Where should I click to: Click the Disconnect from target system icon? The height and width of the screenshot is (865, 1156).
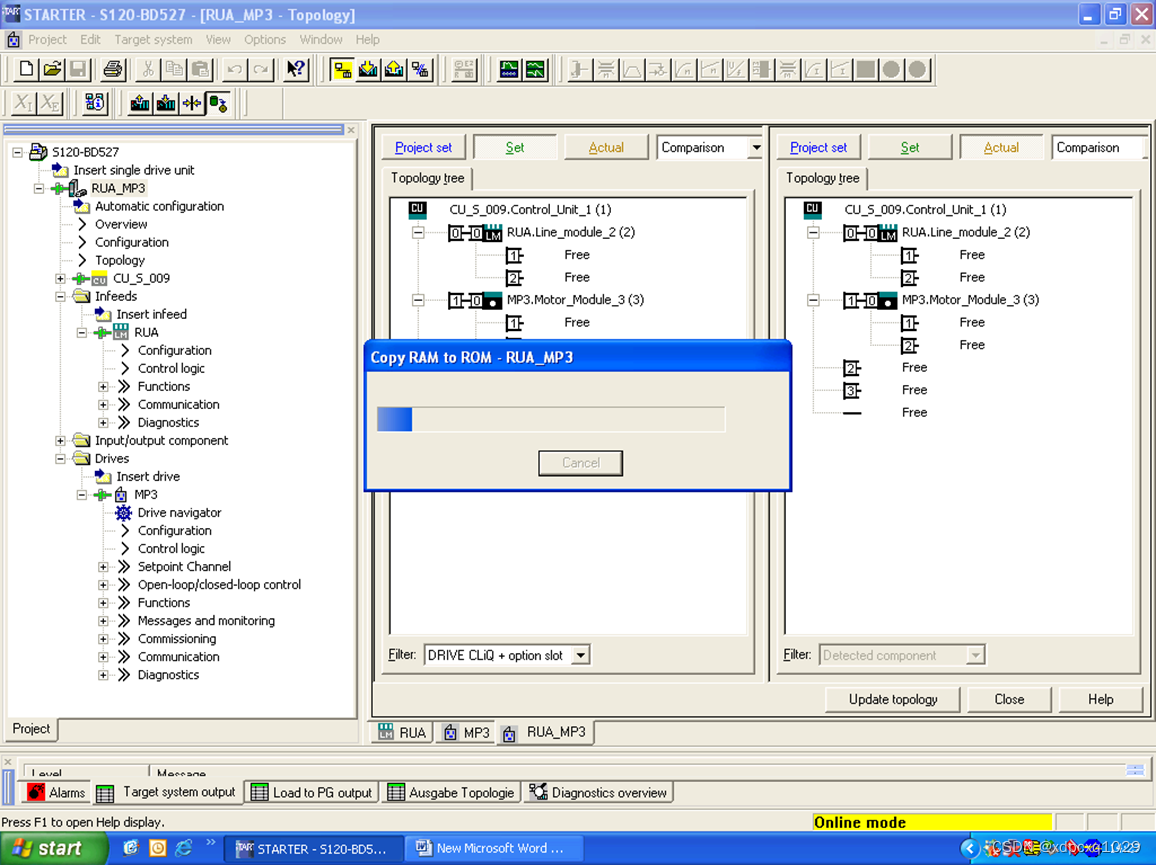(420, 69)
